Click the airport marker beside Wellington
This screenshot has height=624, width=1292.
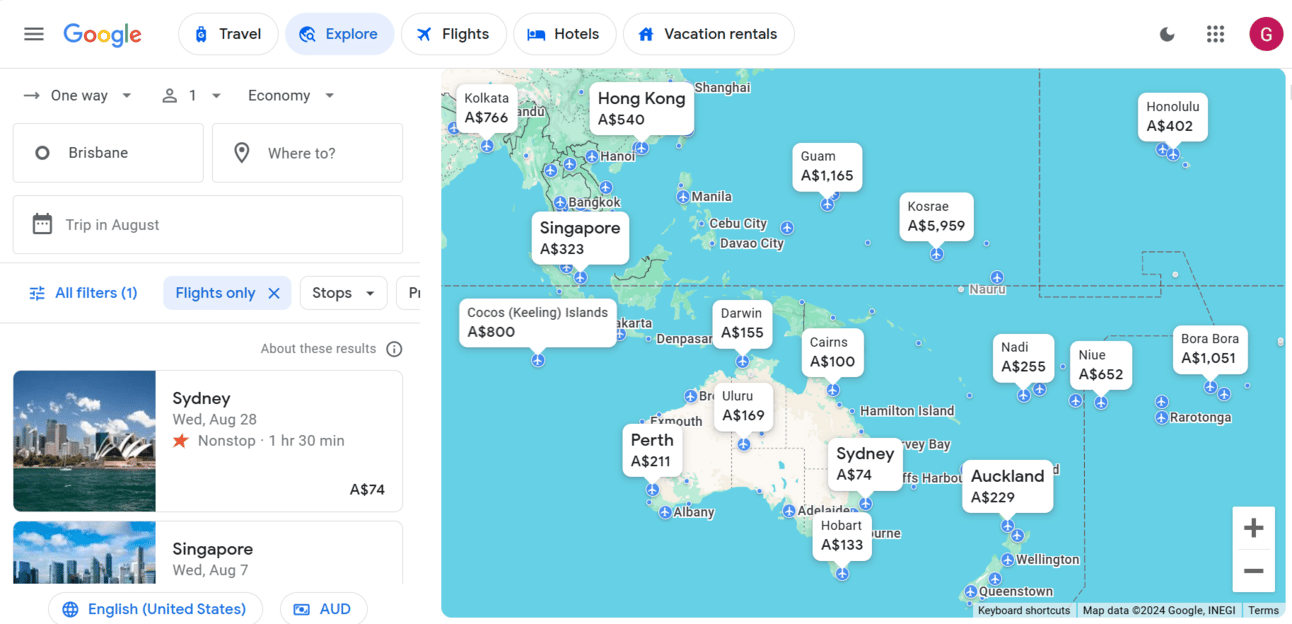[x=1009, y=560]
